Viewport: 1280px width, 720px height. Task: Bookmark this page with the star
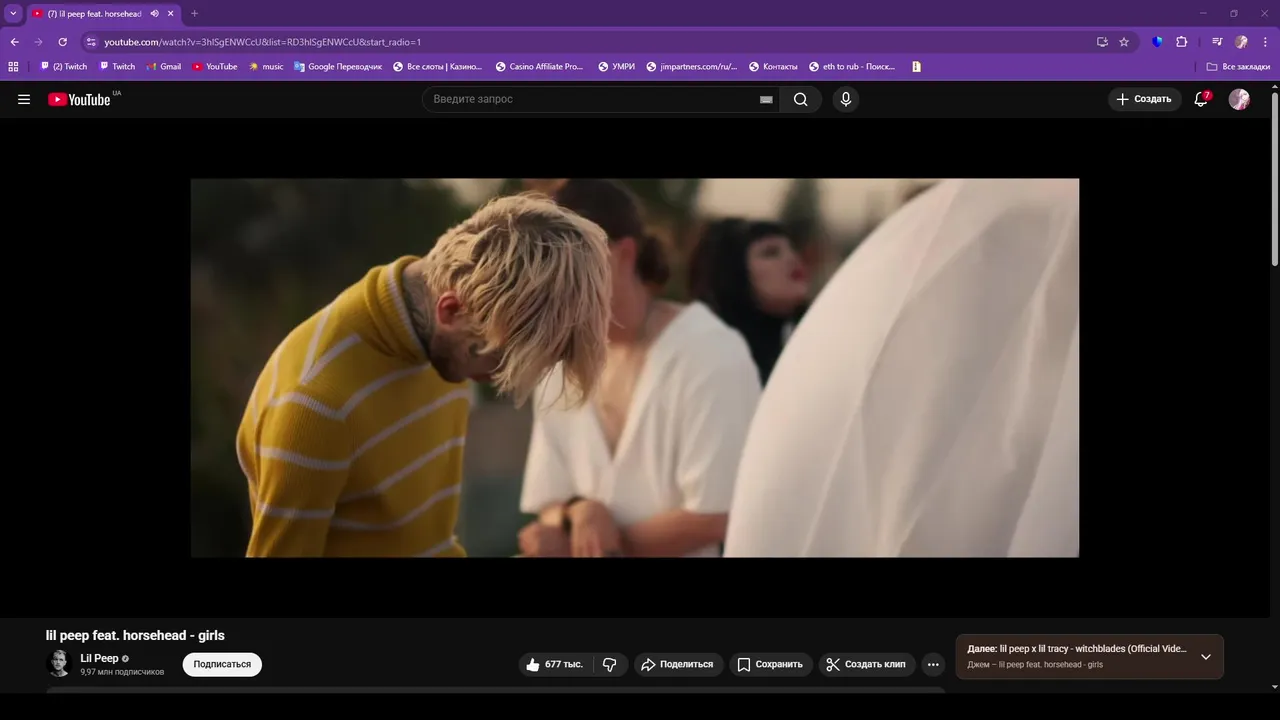coord(1124,42)
